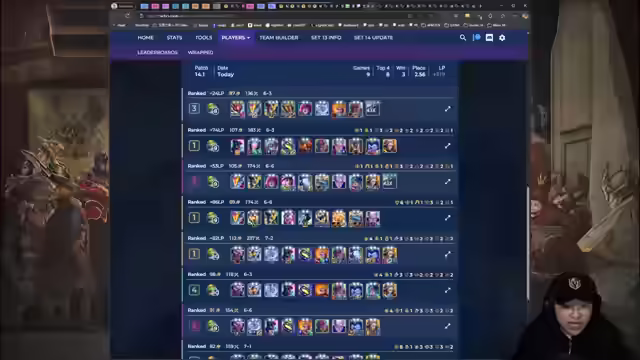The image size is (640, 360).
Task: Click the little legend icon in third-place match
Action: click(213, 109)
